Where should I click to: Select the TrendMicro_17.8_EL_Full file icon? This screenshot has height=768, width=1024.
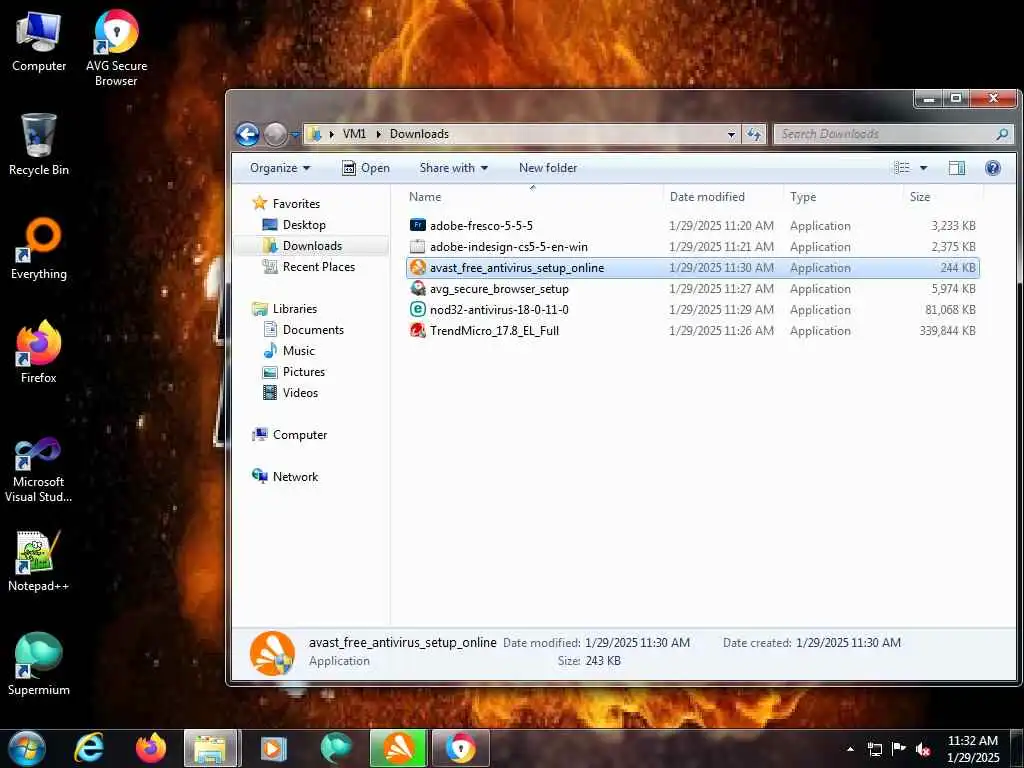coord(417,330)
